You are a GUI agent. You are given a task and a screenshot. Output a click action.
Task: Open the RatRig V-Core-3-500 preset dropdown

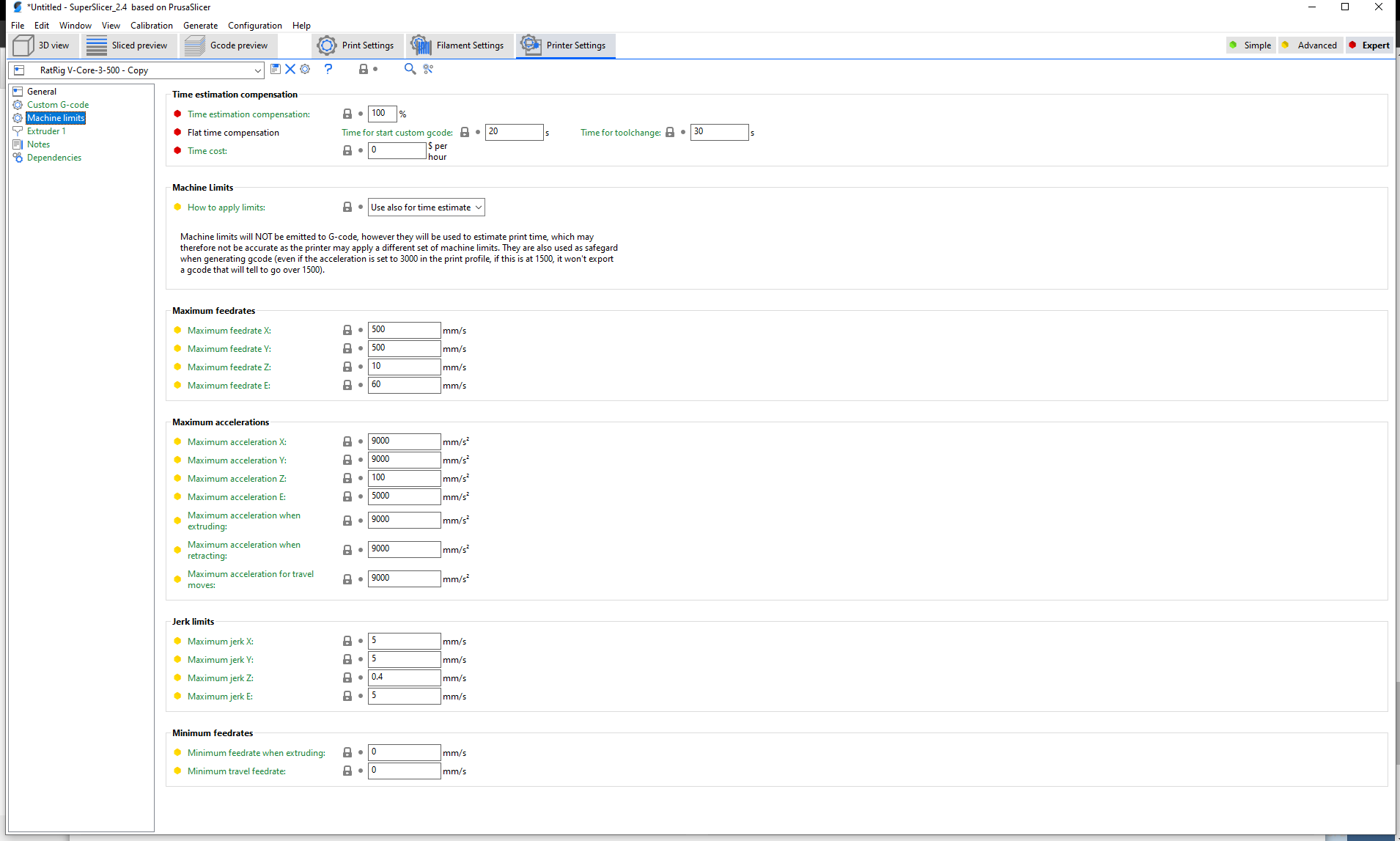pos(136,70)
